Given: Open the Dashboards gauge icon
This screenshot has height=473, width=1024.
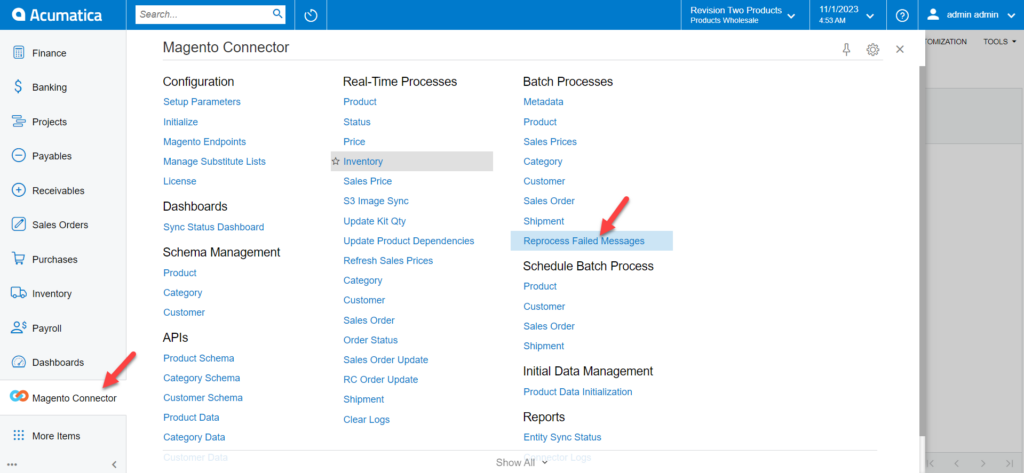Looking at the screenshot, I should point(18,362).
